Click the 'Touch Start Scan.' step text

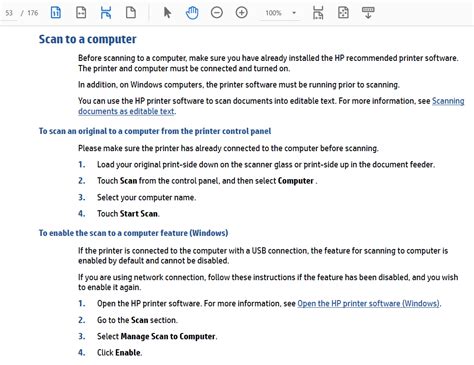click(128, 213)
